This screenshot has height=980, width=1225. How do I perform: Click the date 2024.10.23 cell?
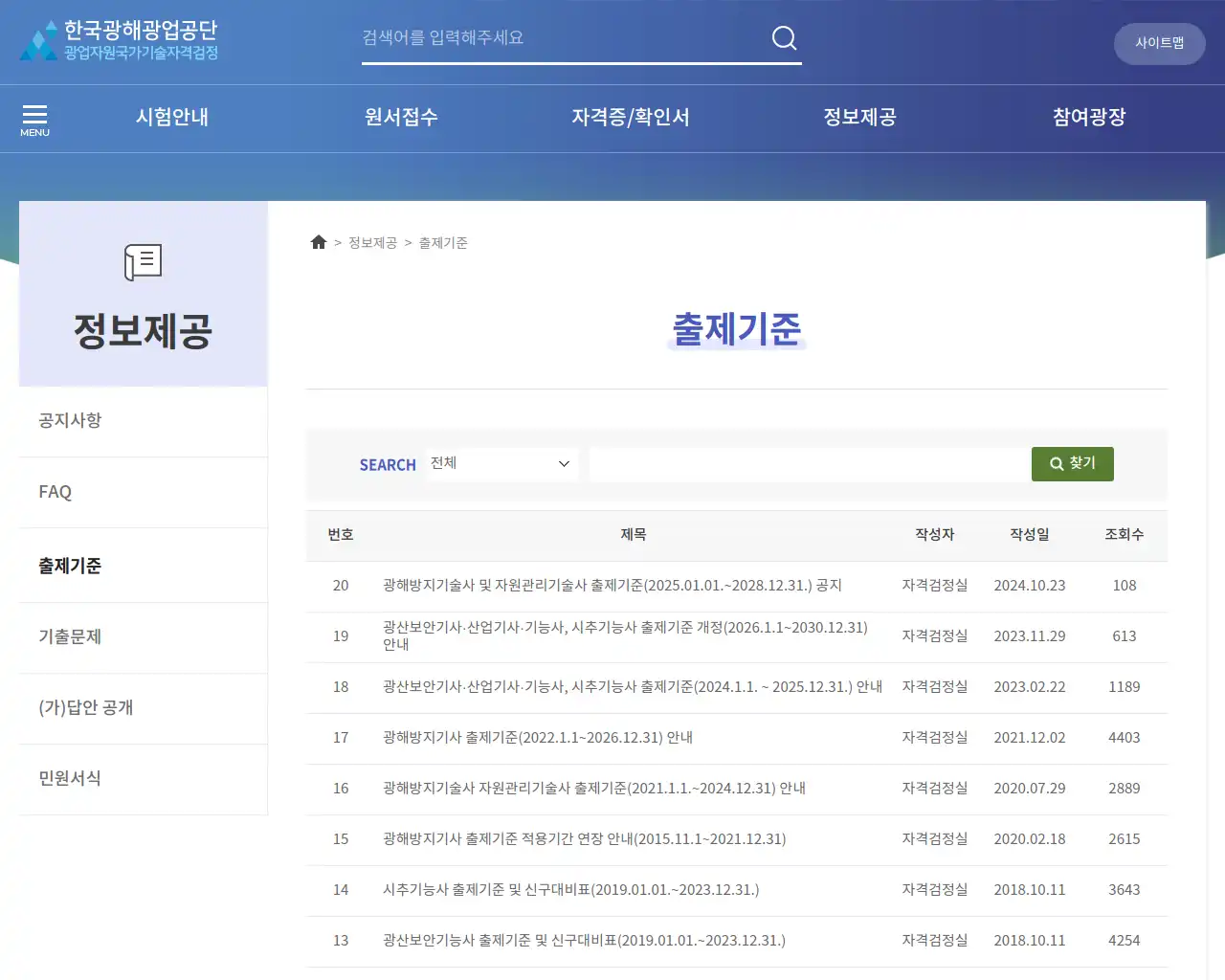tap(1030, 586)
